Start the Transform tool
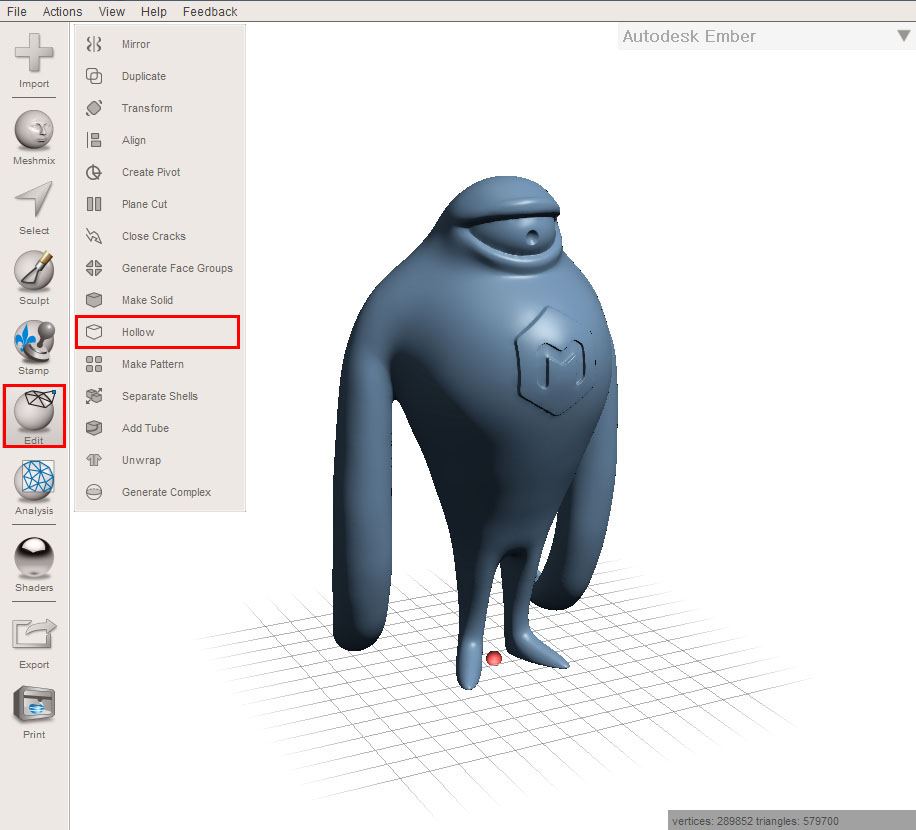Viewport: 916px width, 830px height. click(x=159, y=108)
